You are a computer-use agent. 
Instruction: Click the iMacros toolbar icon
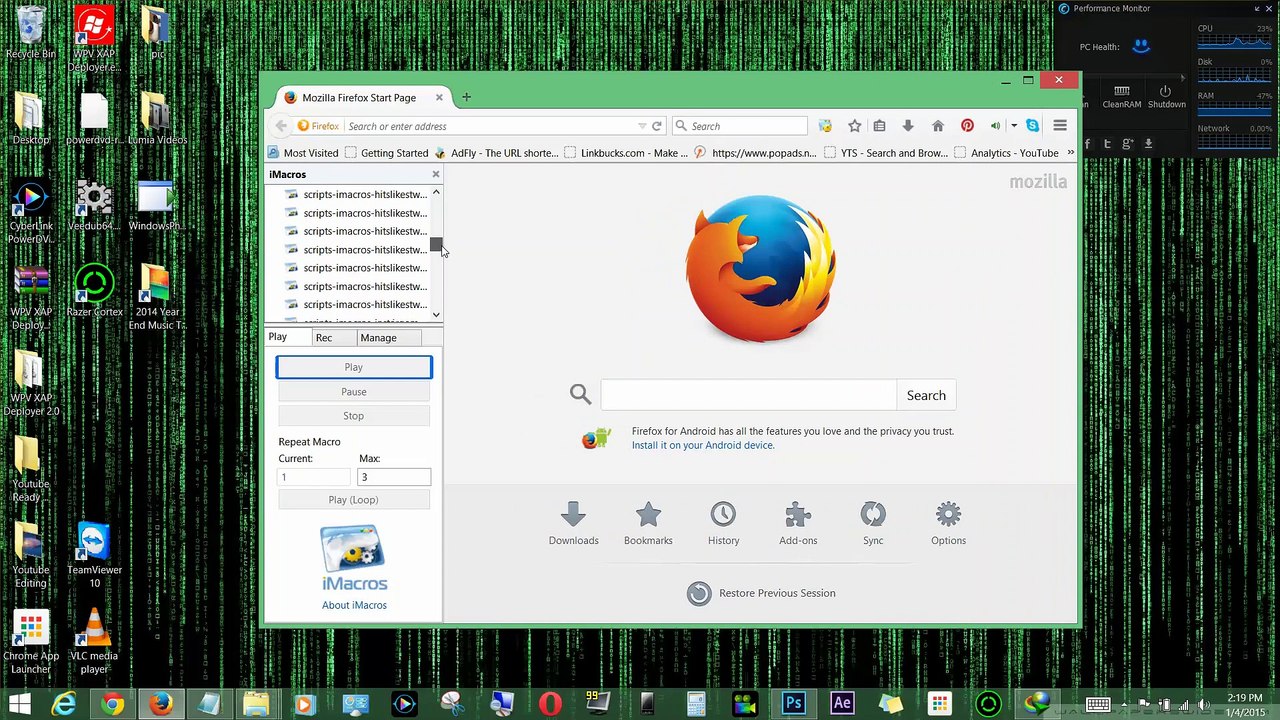coord(825,126)
